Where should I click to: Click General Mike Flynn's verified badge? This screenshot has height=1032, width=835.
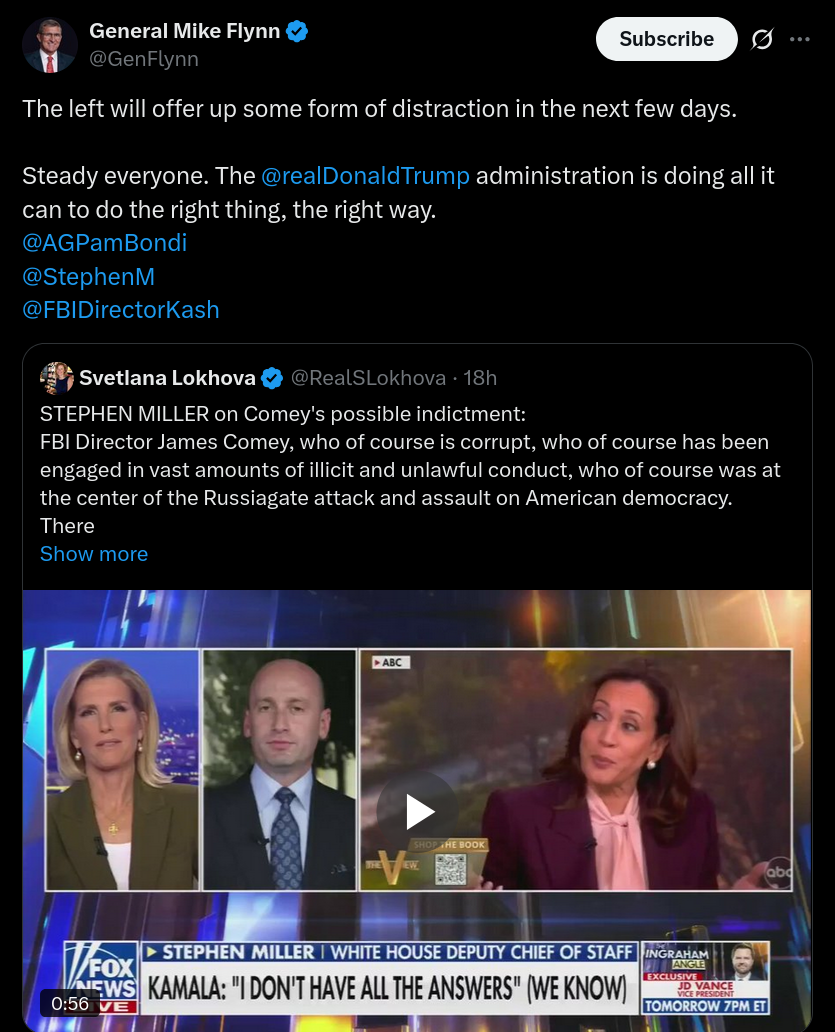(297, 31)
